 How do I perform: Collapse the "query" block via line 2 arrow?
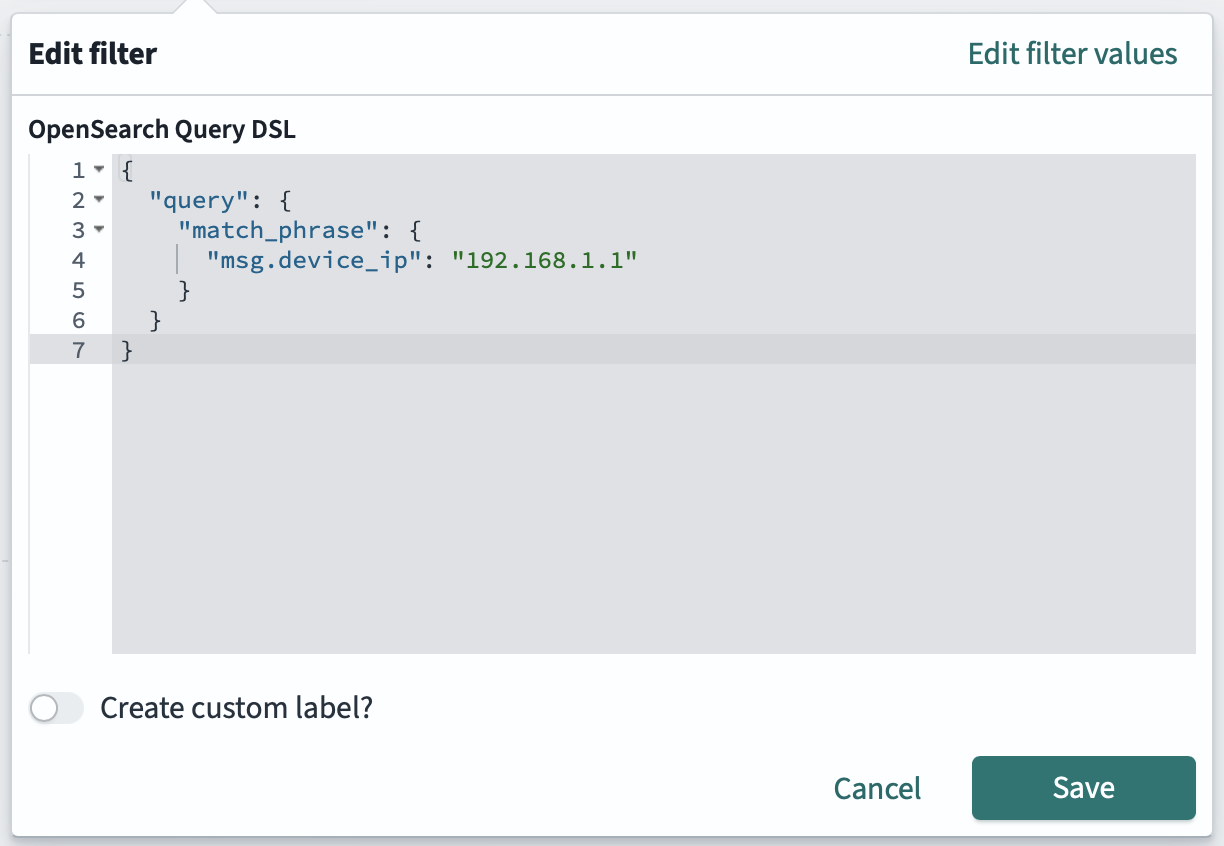98,200
